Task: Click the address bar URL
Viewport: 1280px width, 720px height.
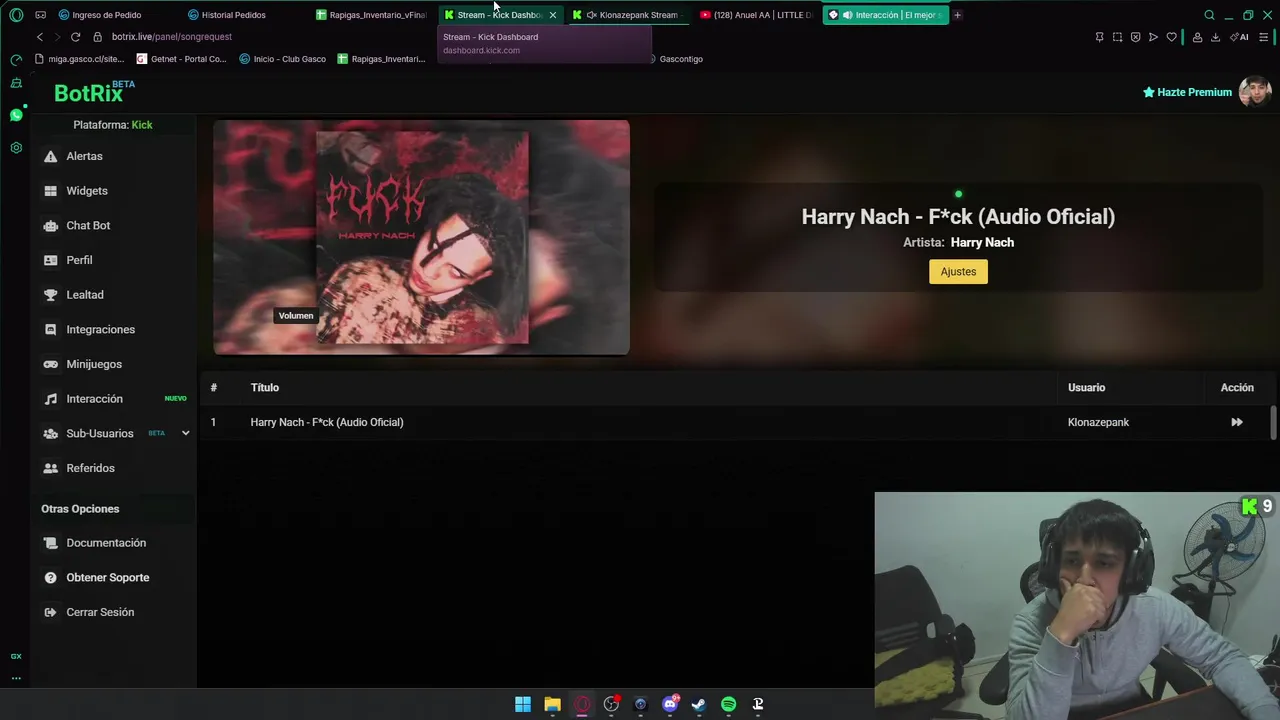Action: [172, 37]
